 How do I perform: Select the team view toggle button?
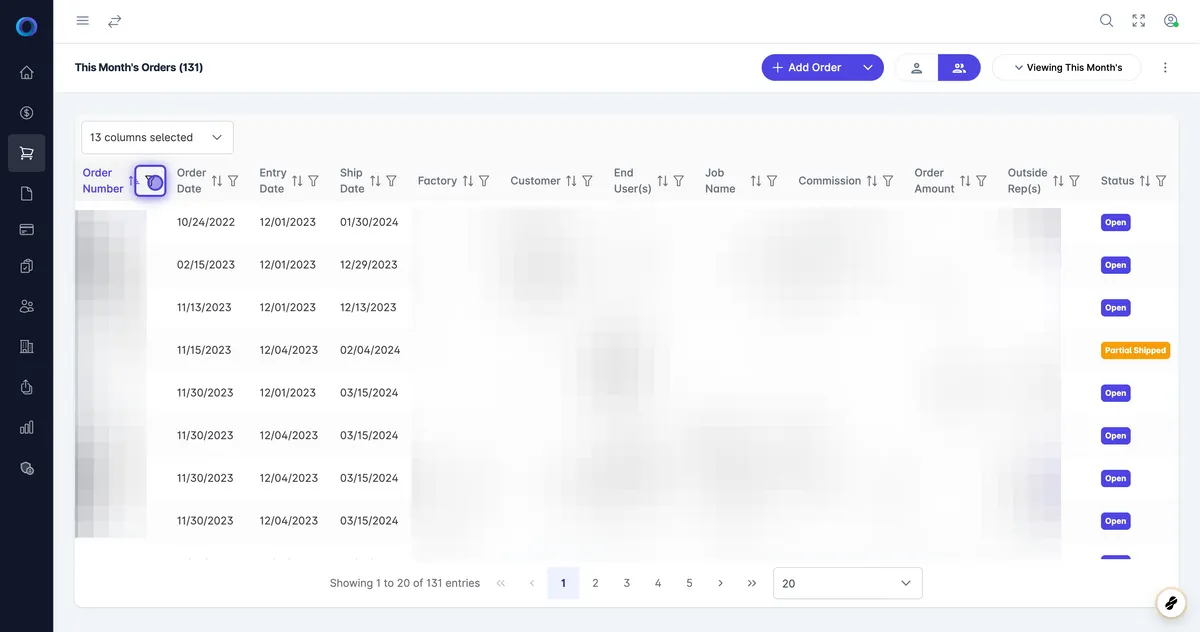click(x=959, y=67)
